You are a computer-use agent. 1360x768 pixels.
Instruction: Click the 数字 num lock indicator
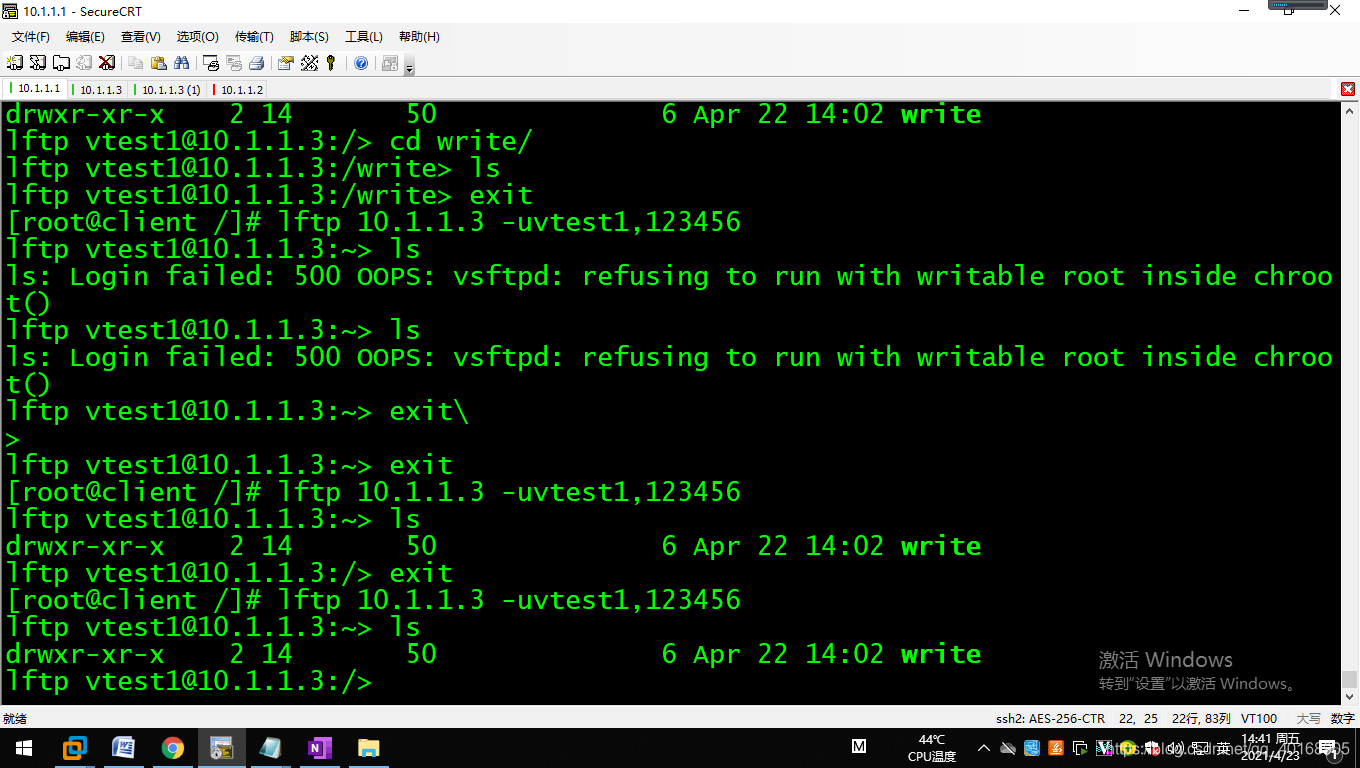(x=1343, y=719)
